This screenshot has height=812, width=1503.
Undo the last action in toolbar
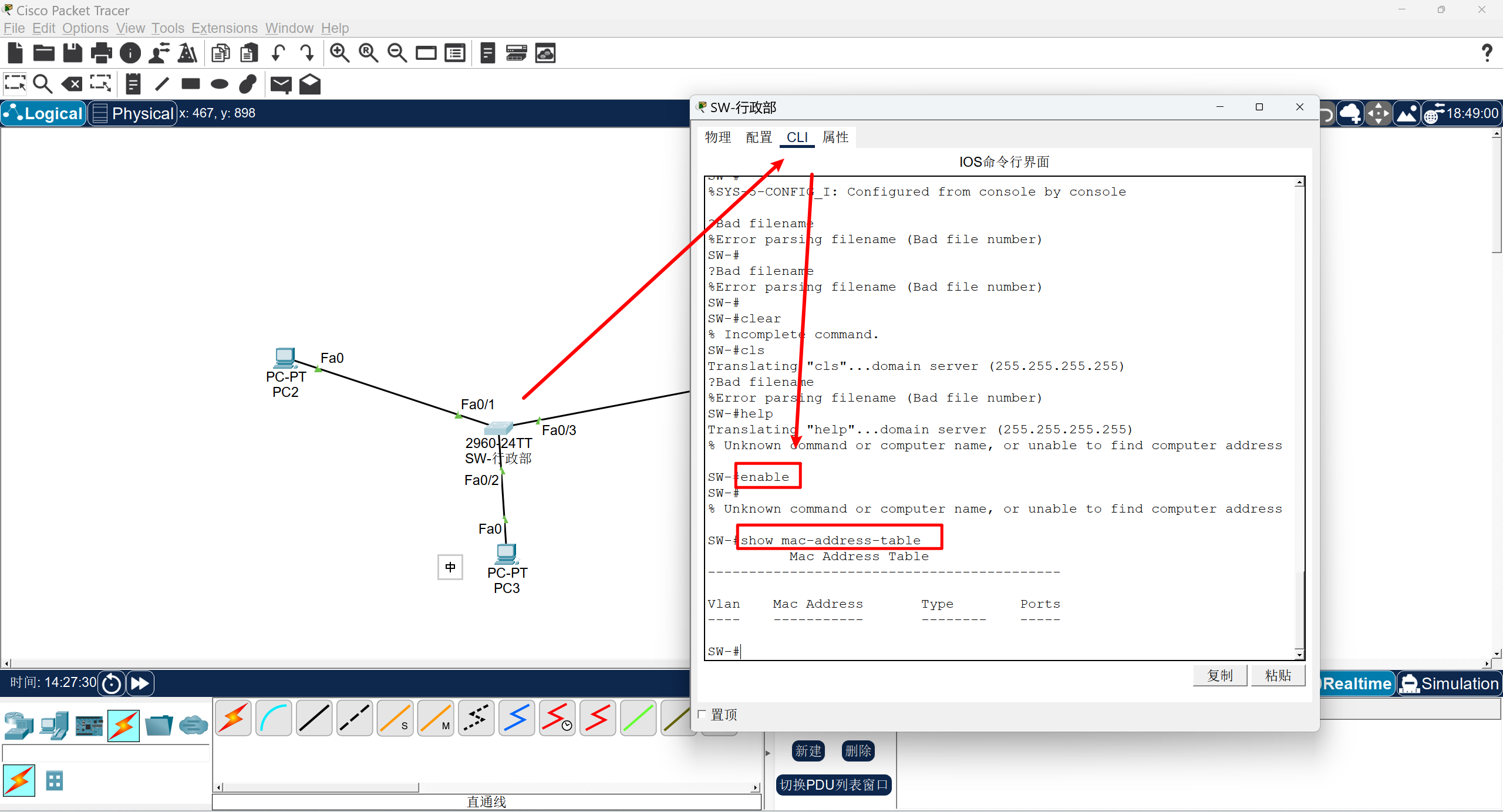click(x=278, y=53)
